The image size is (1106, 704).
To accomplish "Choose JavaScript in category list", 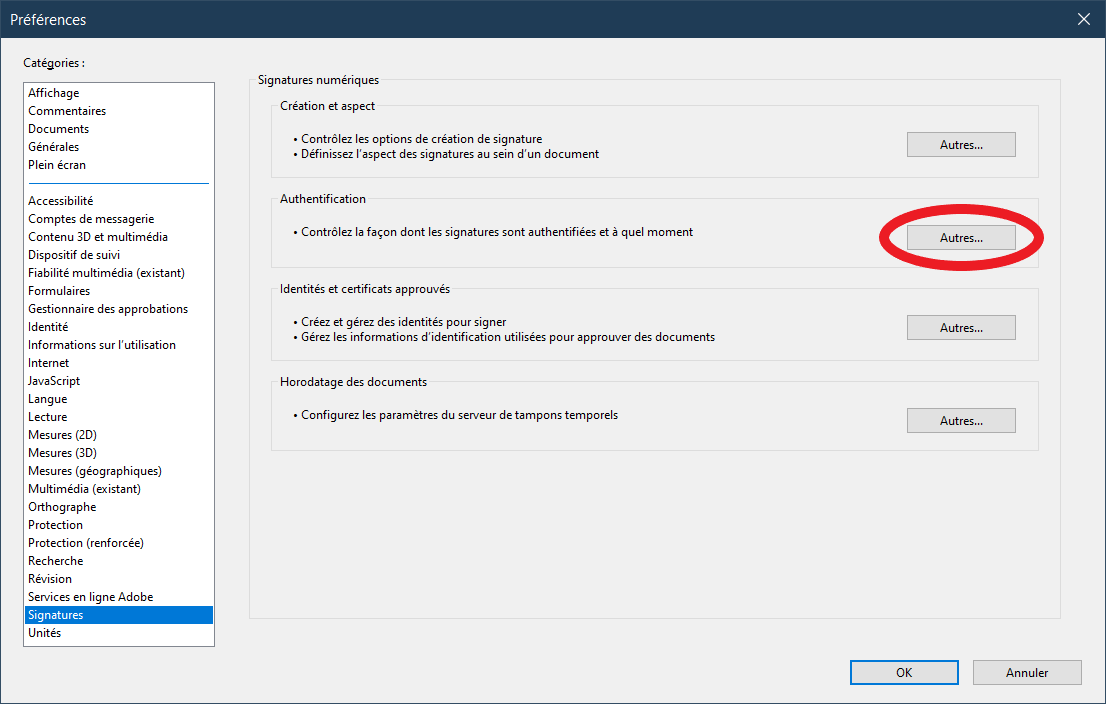I will pos(54,381).
